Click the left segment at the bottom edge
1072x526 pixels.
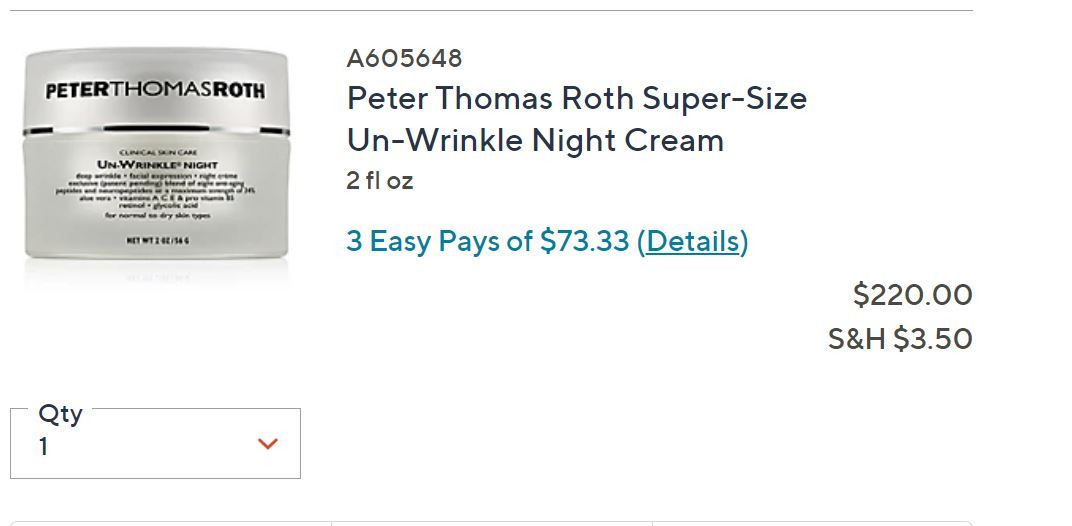point(170,523)
